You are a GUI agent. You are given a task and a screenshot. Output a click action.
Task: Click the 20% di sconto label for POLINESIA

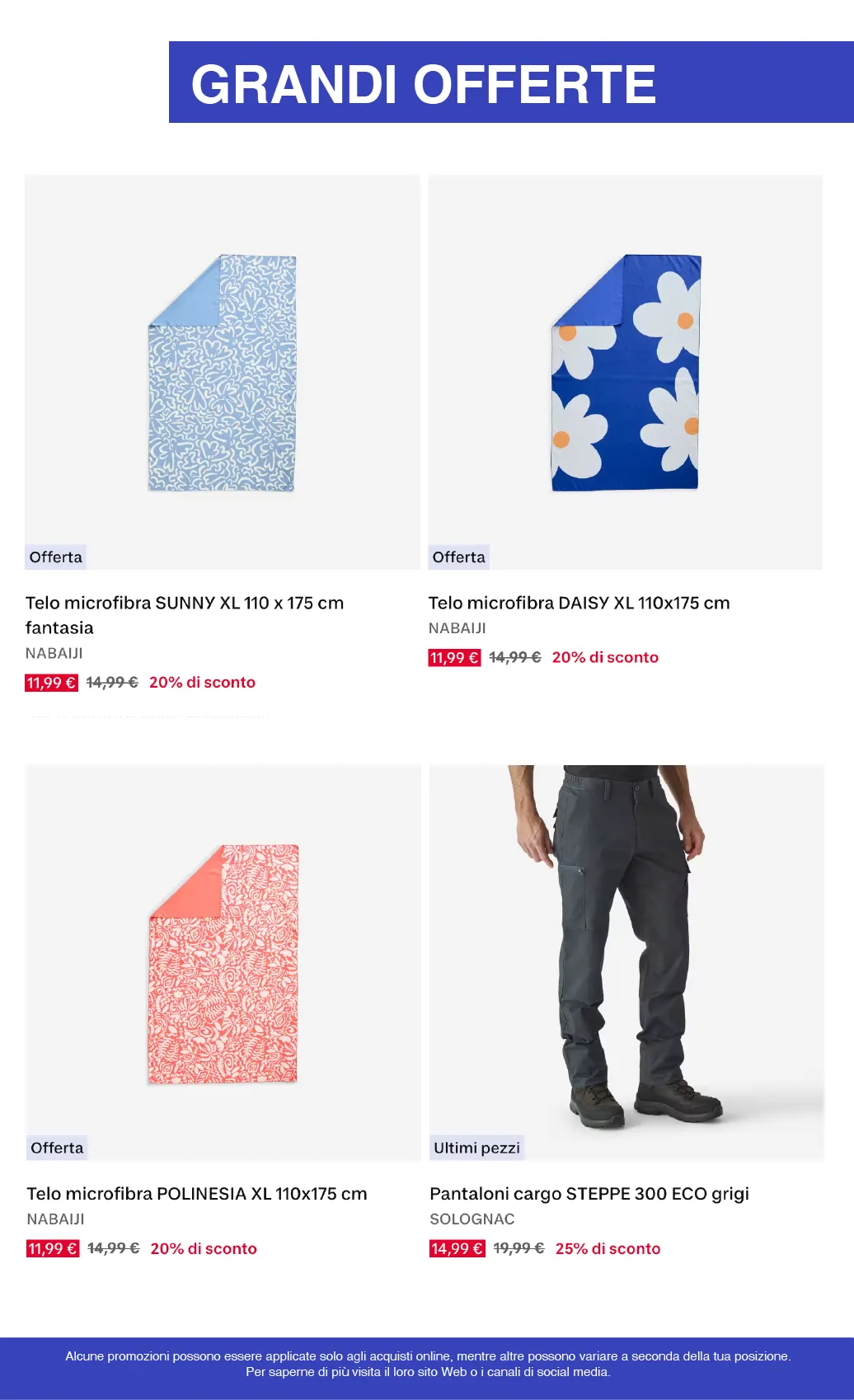tap(204, 1248)
